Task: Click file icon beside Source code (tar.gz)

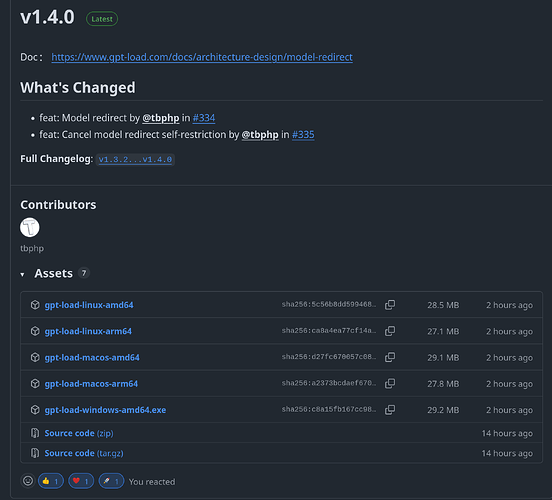Action: [35, 453]
